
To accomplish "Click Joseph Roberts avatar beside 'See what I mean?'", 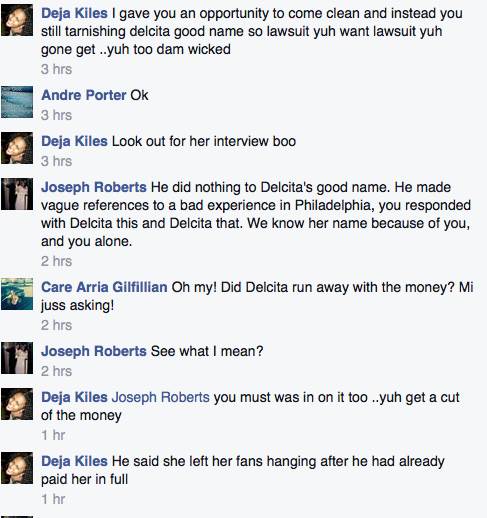I will coord(17,358).
